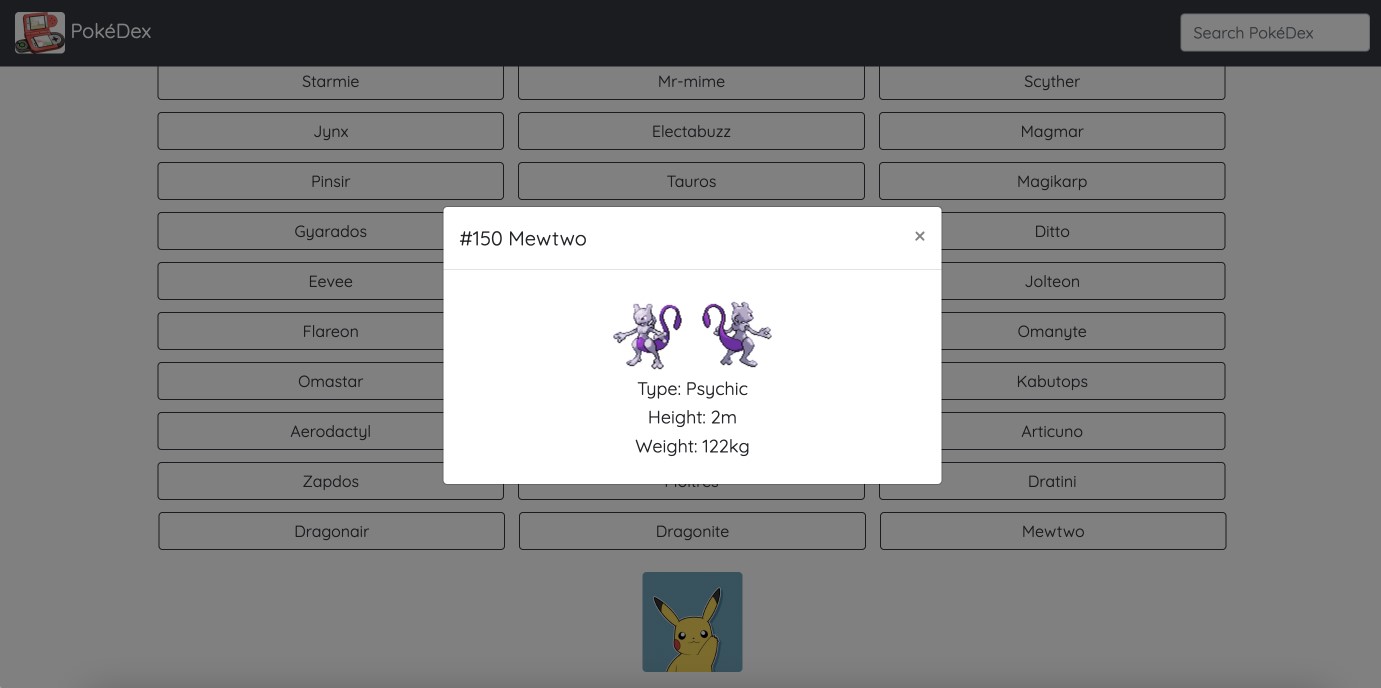Click the PokéDex brand text link

pyautogui.click(x=111, y=32)
